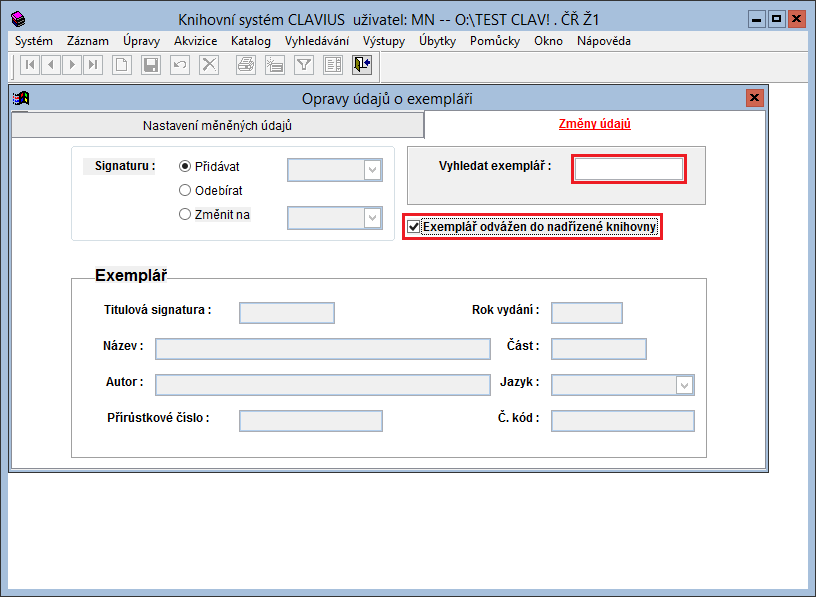
Task: Select the Změnit na radio button
Action: click(185, 214)
